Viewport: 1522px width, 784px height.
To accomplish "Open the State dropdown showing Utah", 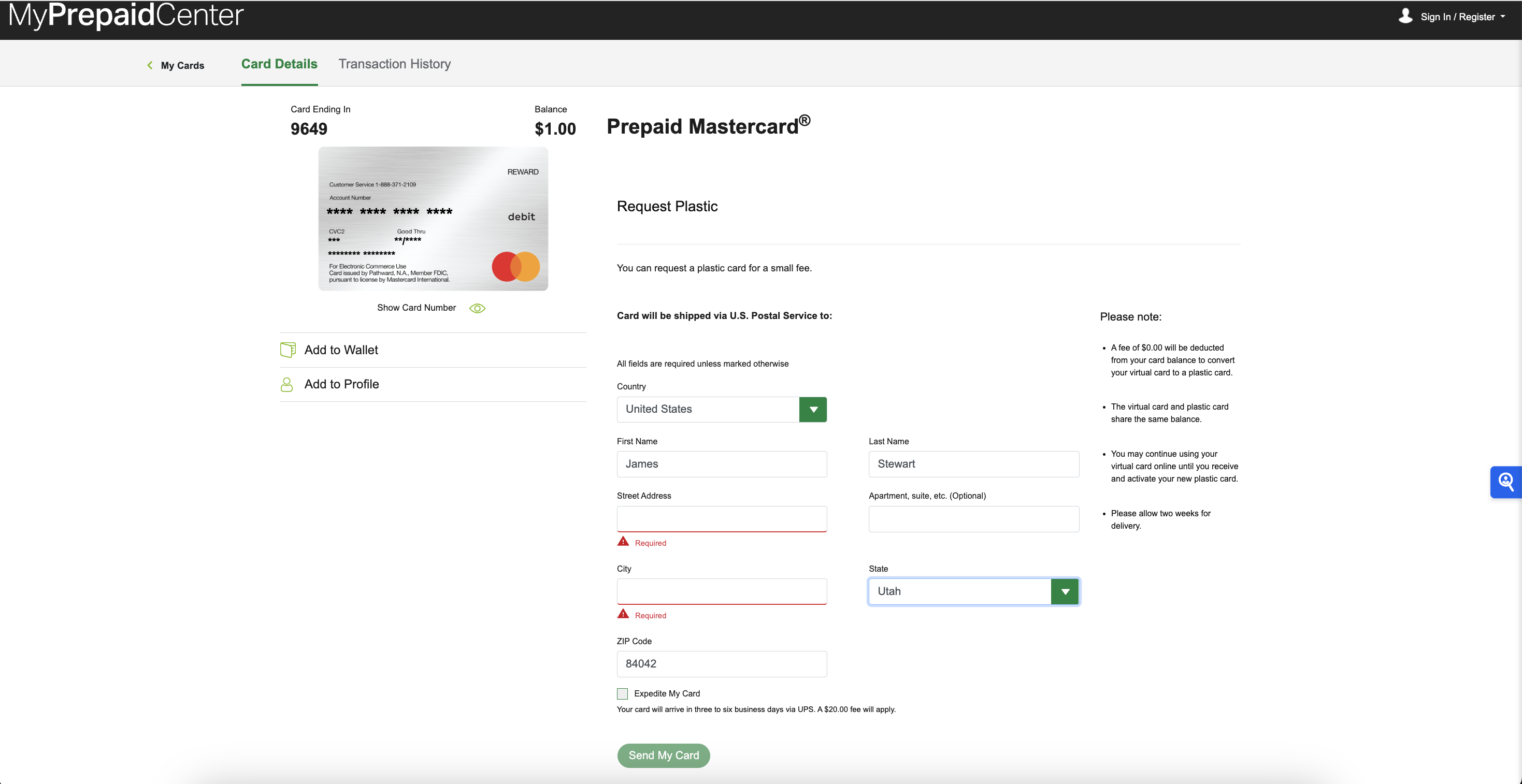I will pos(1065,591).
